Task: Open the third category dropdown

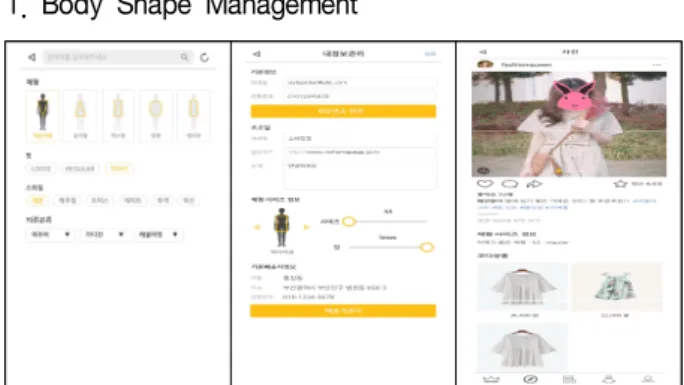Action: pyautogui.click(x=158, y=235)
